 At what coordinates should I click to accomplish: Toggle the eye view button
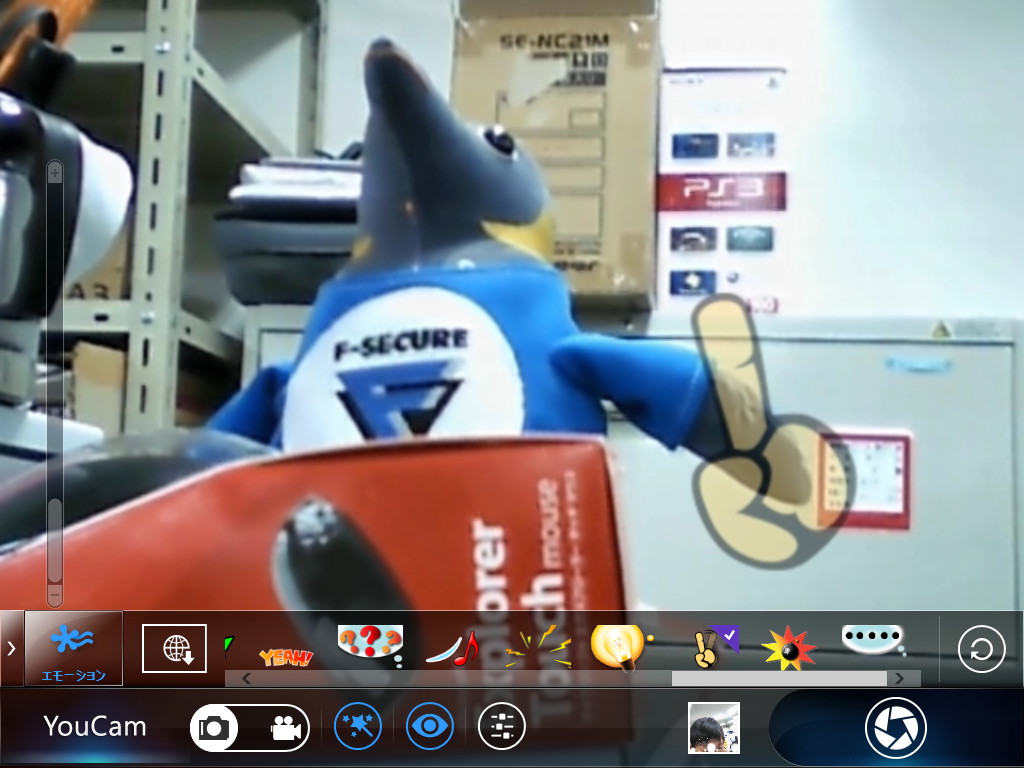[x=429, y=726]
